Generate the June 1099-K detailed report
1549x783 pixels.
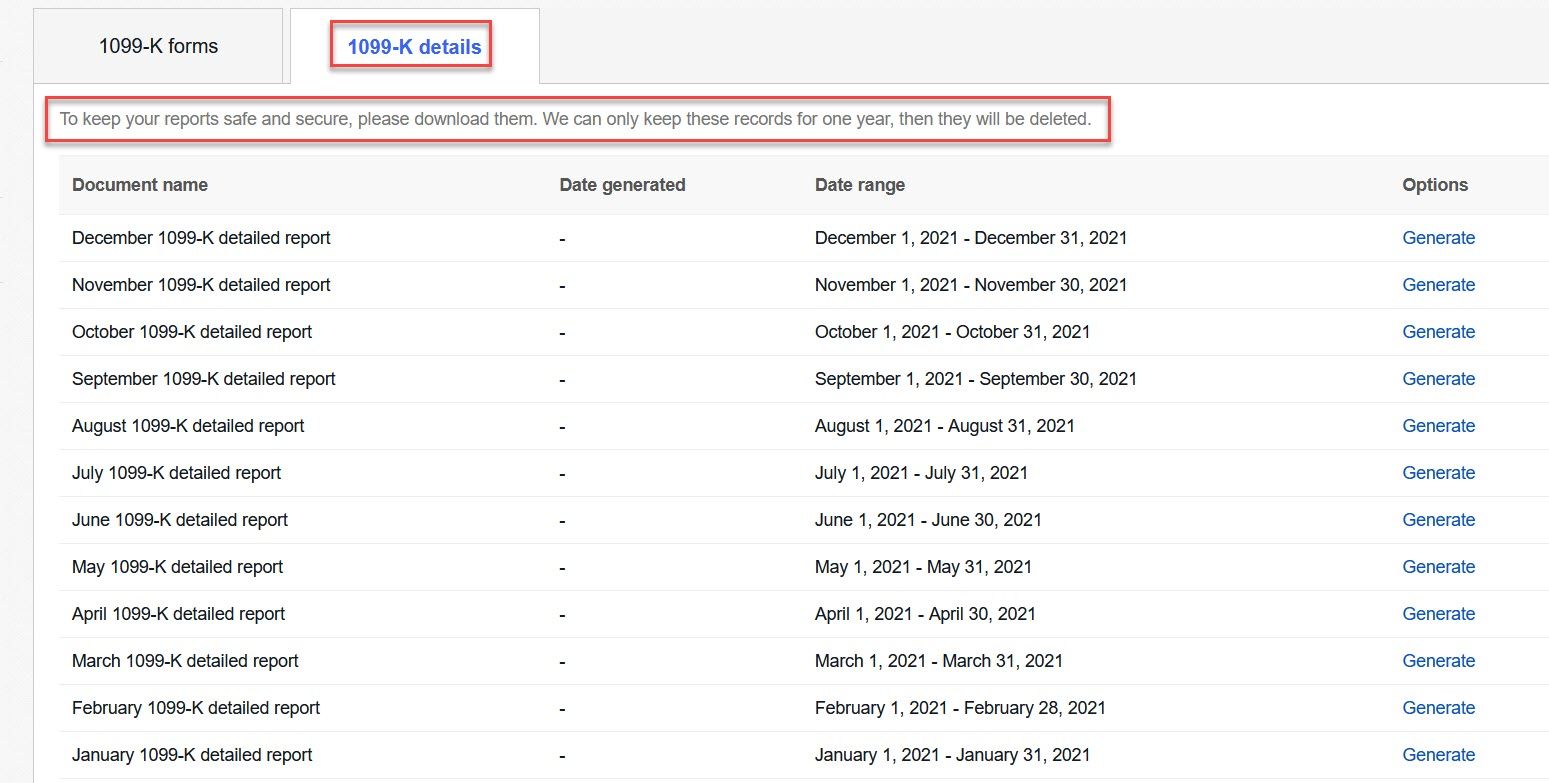point(1439,520)
